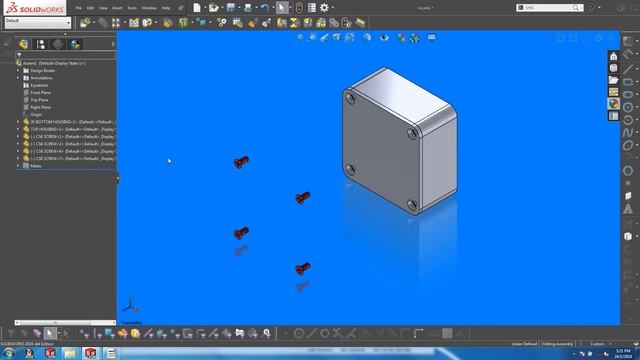
Task: Open a file via the Open folder icon
Action: click(x=213, y=7)
